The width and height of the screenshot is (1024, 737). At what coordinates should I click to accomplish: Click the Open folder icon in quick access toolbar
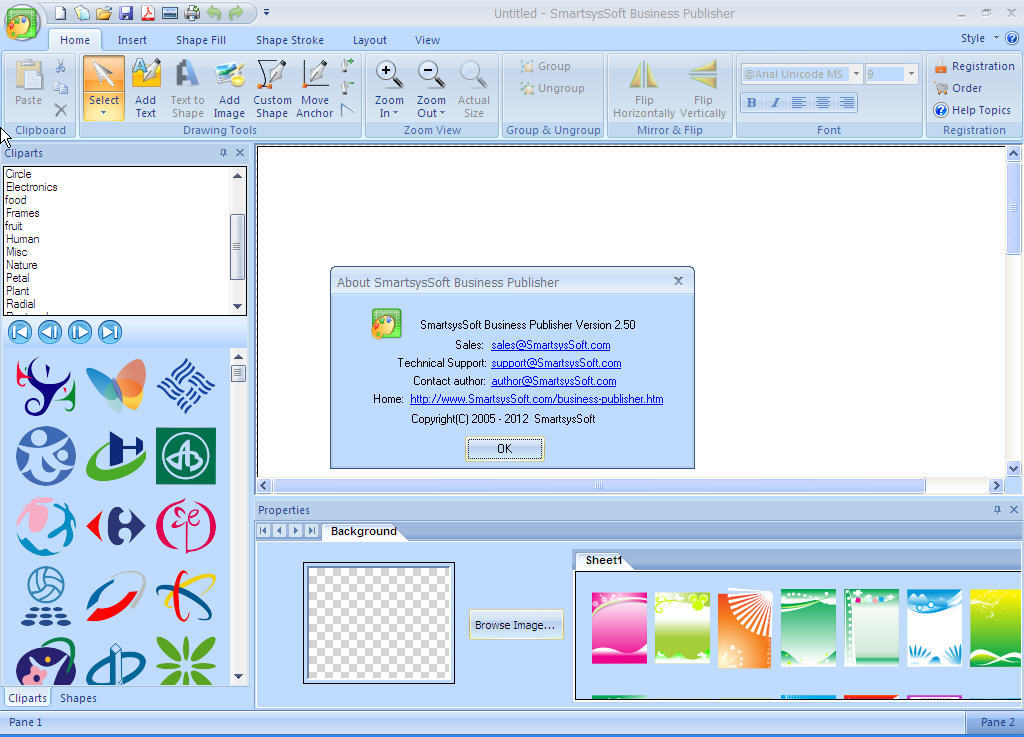pyautogui.click(x=104, y=12)
